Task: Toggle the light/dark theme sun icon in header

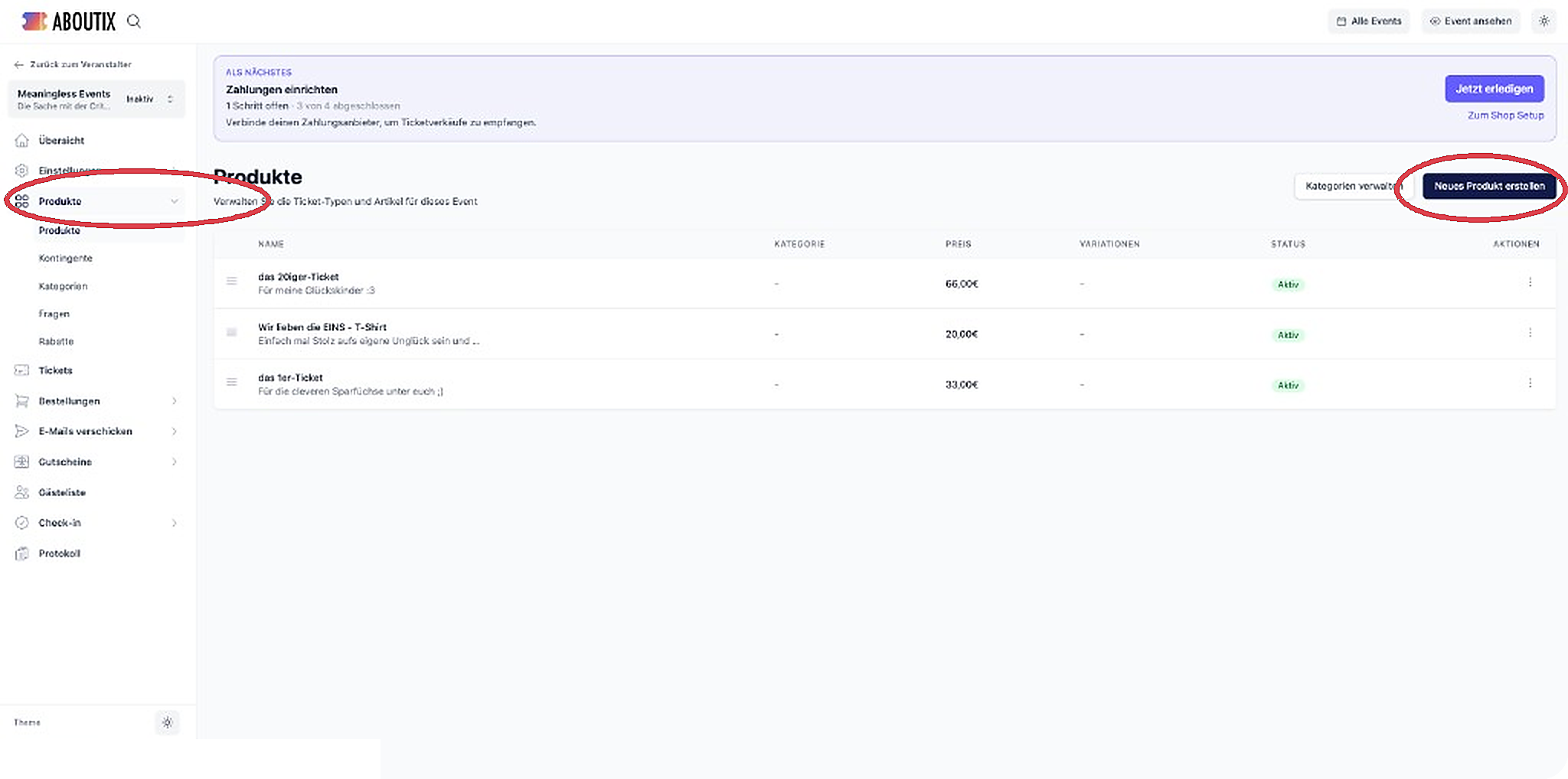Action: [x=1543, y=21]
